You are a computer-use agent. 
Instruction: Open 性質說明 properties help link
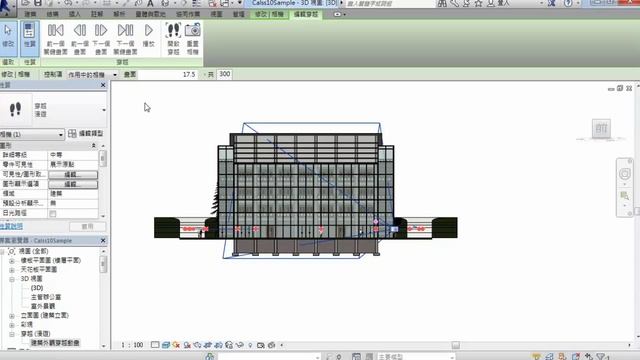point(11,227)
